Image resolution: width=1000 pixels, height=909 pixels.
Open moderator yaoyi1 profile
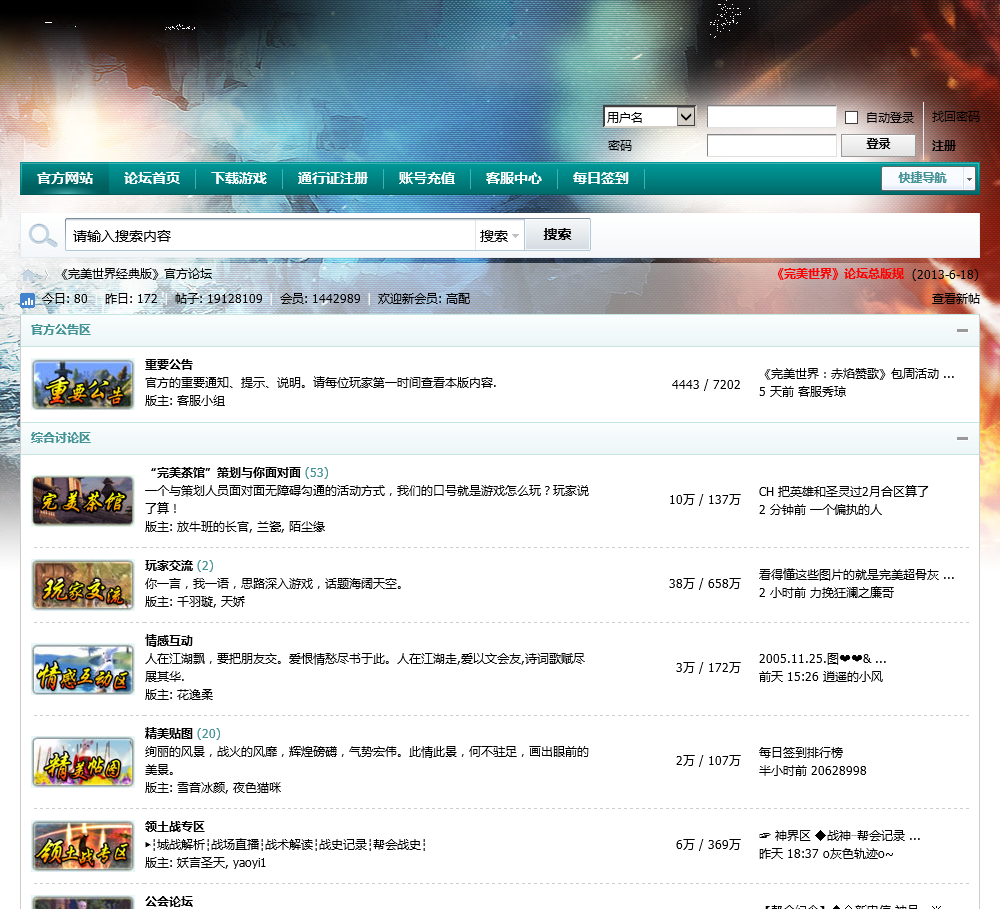pyautogui.click(x=249, y=863)
